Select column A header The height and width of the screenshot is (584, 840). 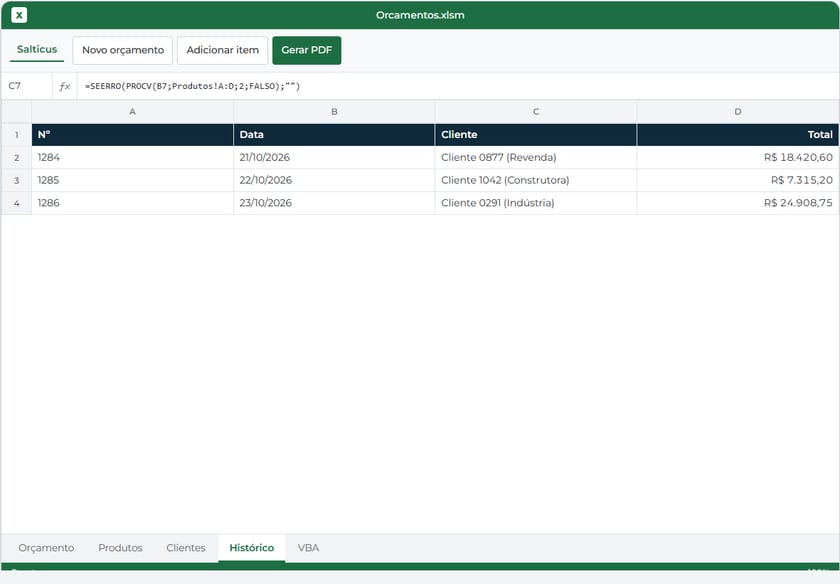[x=132, y=111]
